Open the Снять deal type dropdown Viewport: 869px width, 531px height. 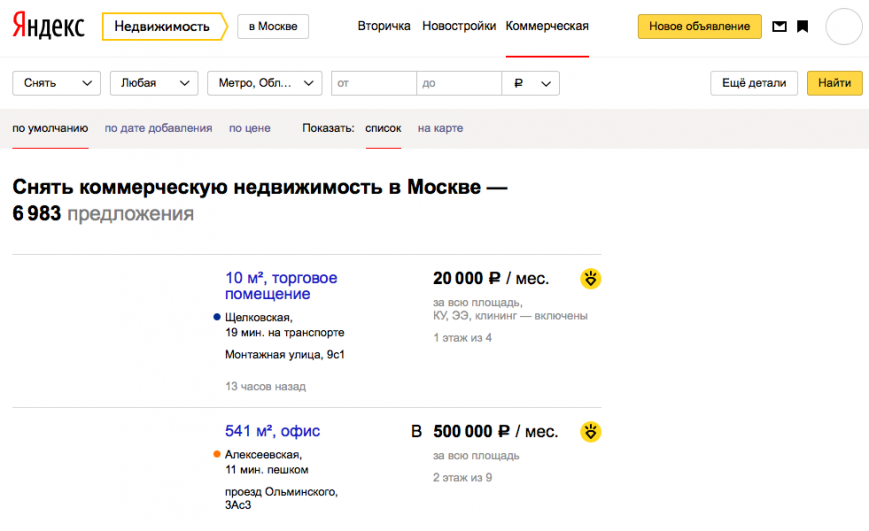(57, 83)
